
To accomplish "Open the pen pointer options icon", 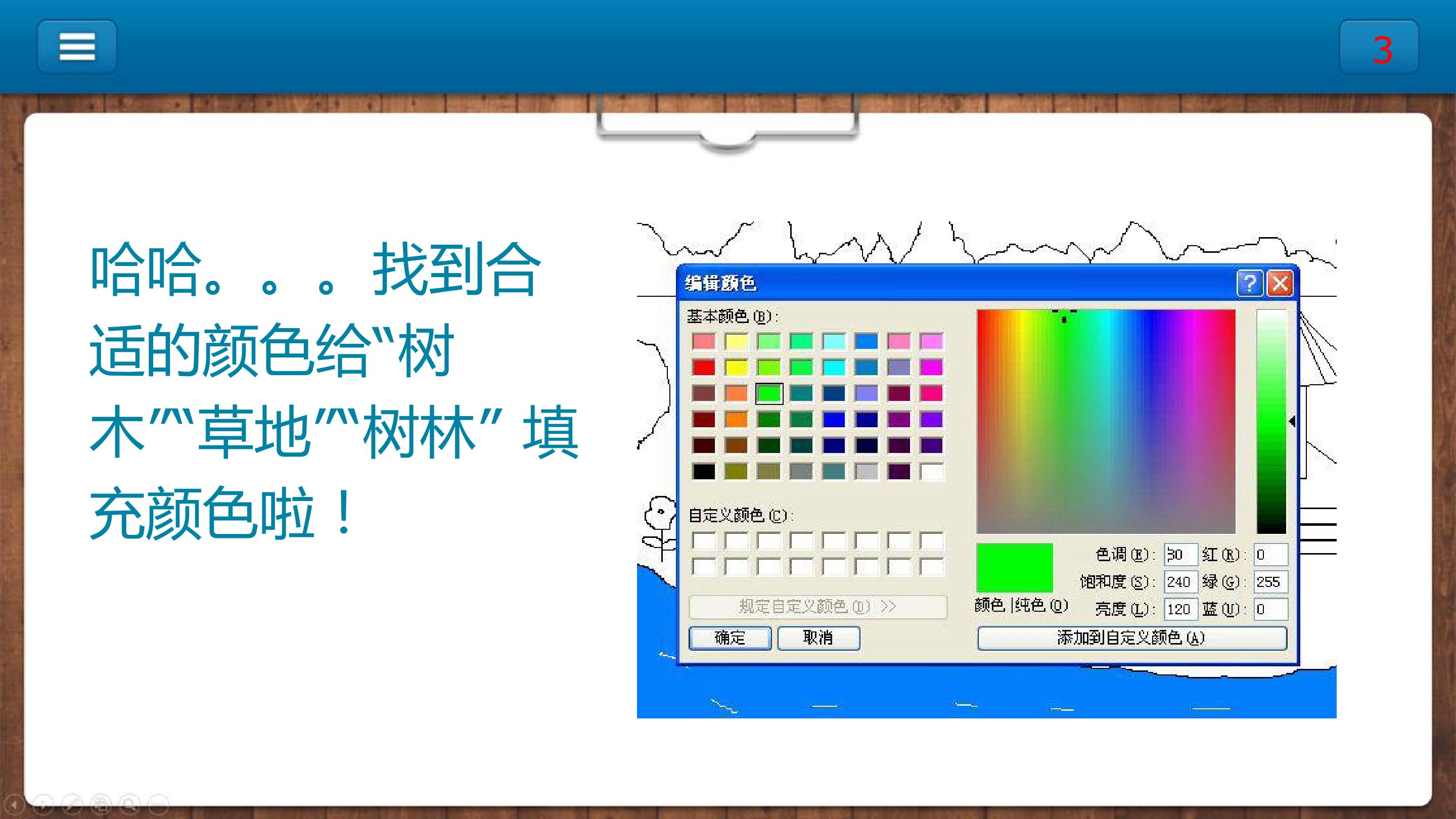I will (72, 804).
